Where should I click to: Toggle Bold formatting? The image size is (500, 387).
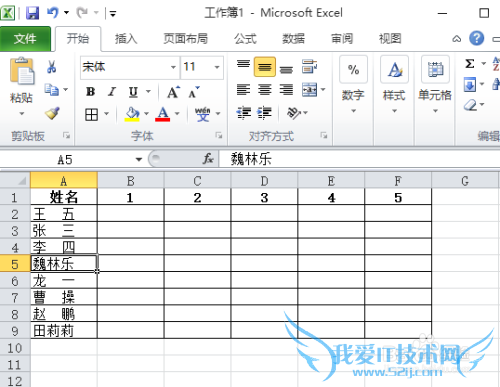(x=91, y=92)
